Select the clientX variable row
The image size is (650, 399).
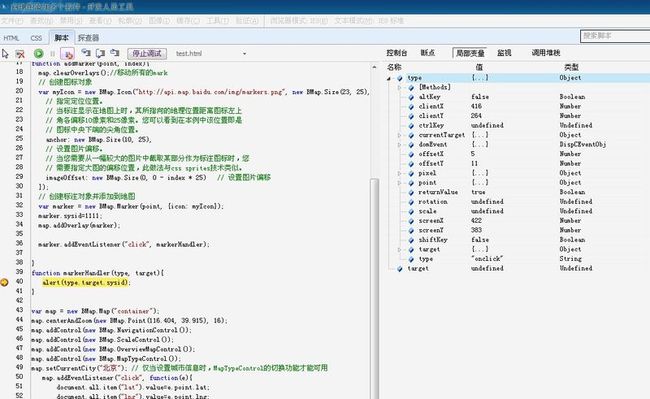(518, 106)
